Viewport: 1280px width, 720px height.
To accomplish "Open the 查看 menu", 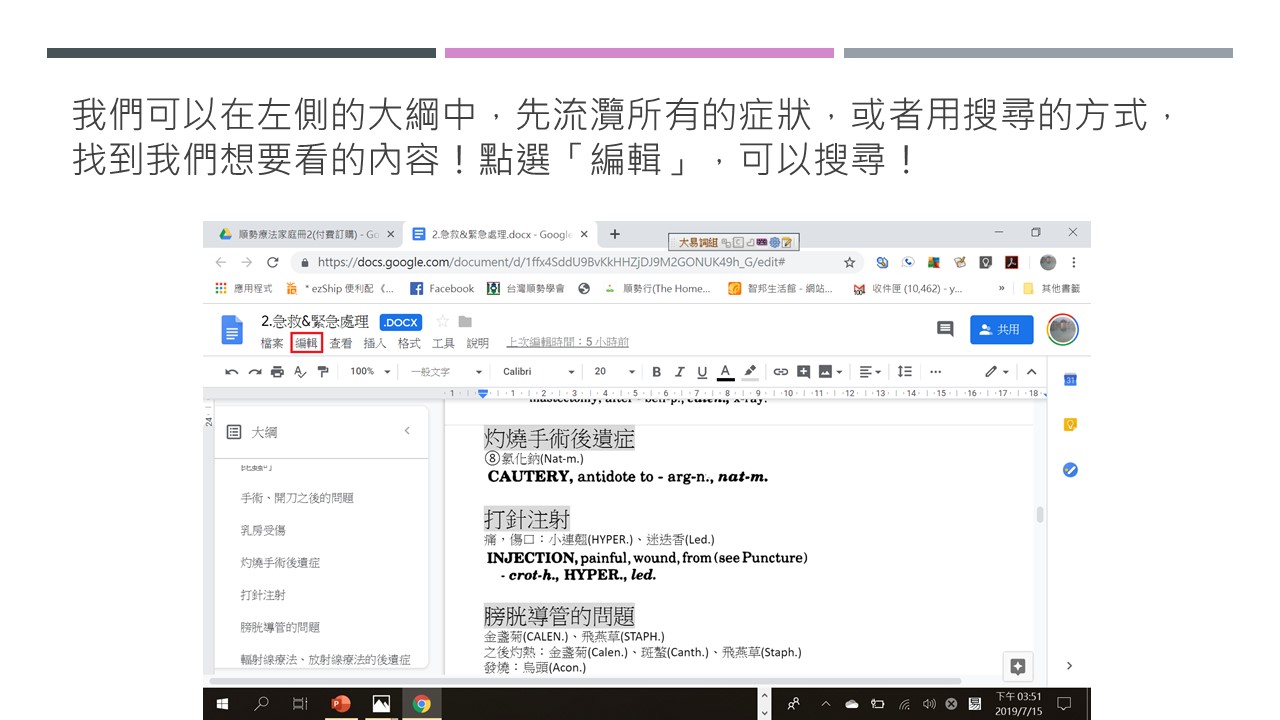I will (x=341, y=343).
